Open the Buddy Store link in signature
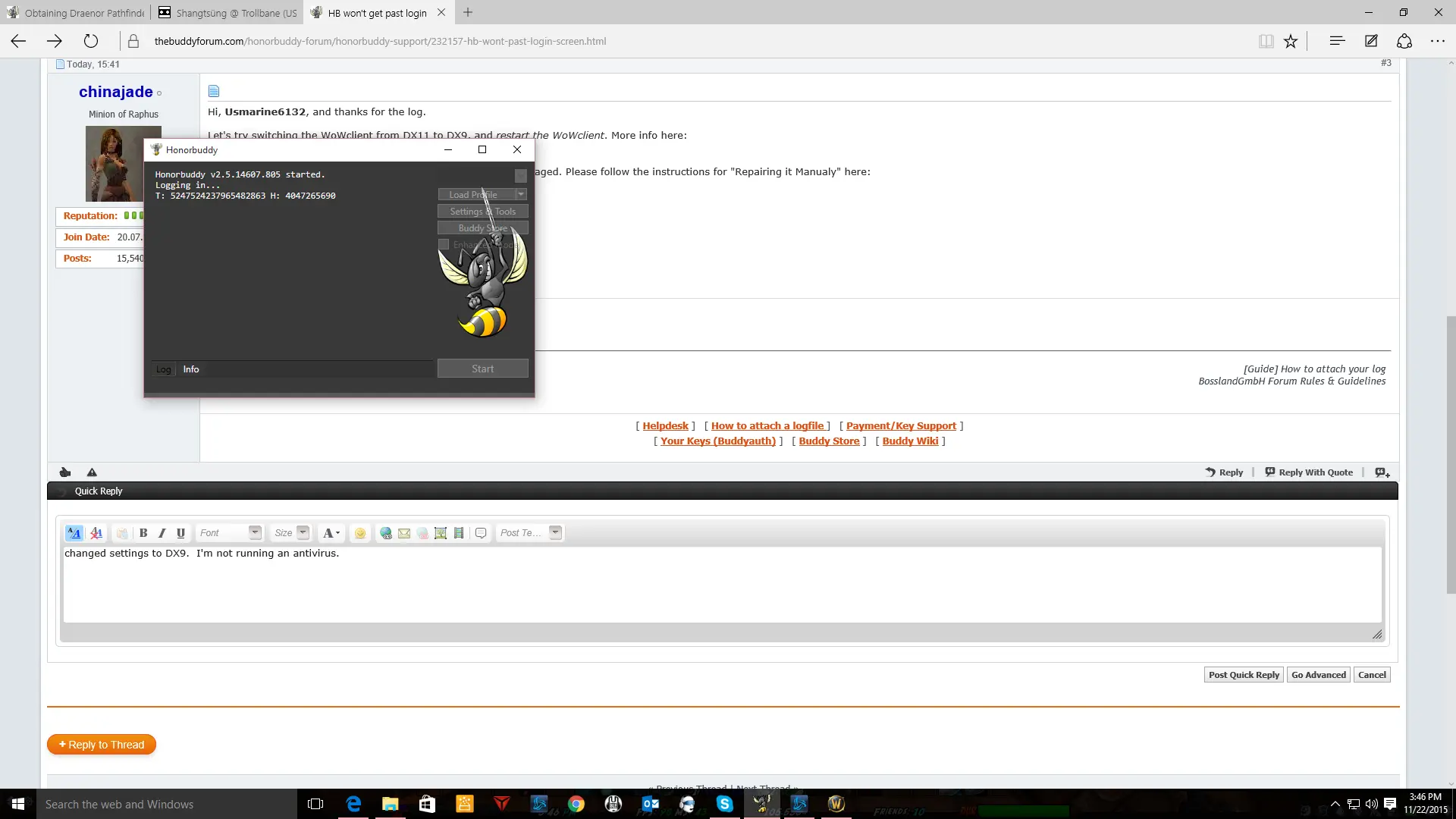Image resolution: width=1456 pixels, height=819 pixels. click(x=829, y=441)
